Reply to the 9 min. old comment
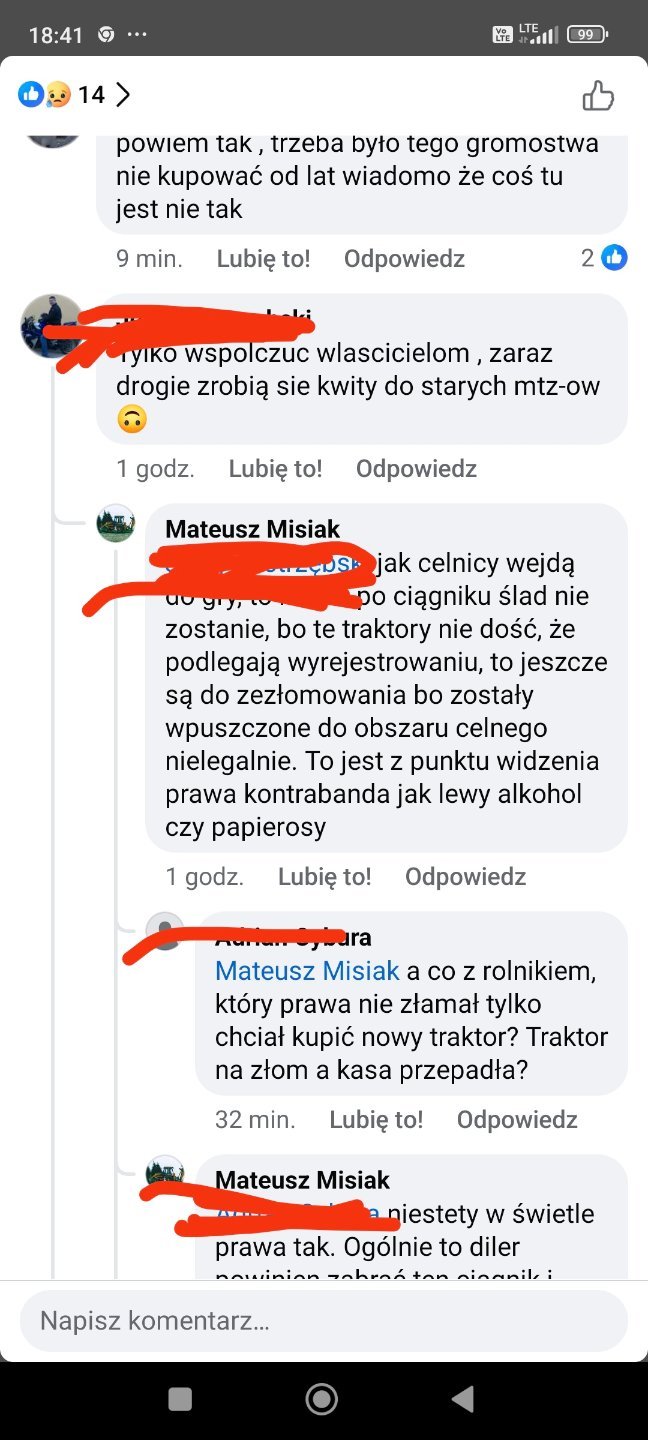 coord(404,259)
